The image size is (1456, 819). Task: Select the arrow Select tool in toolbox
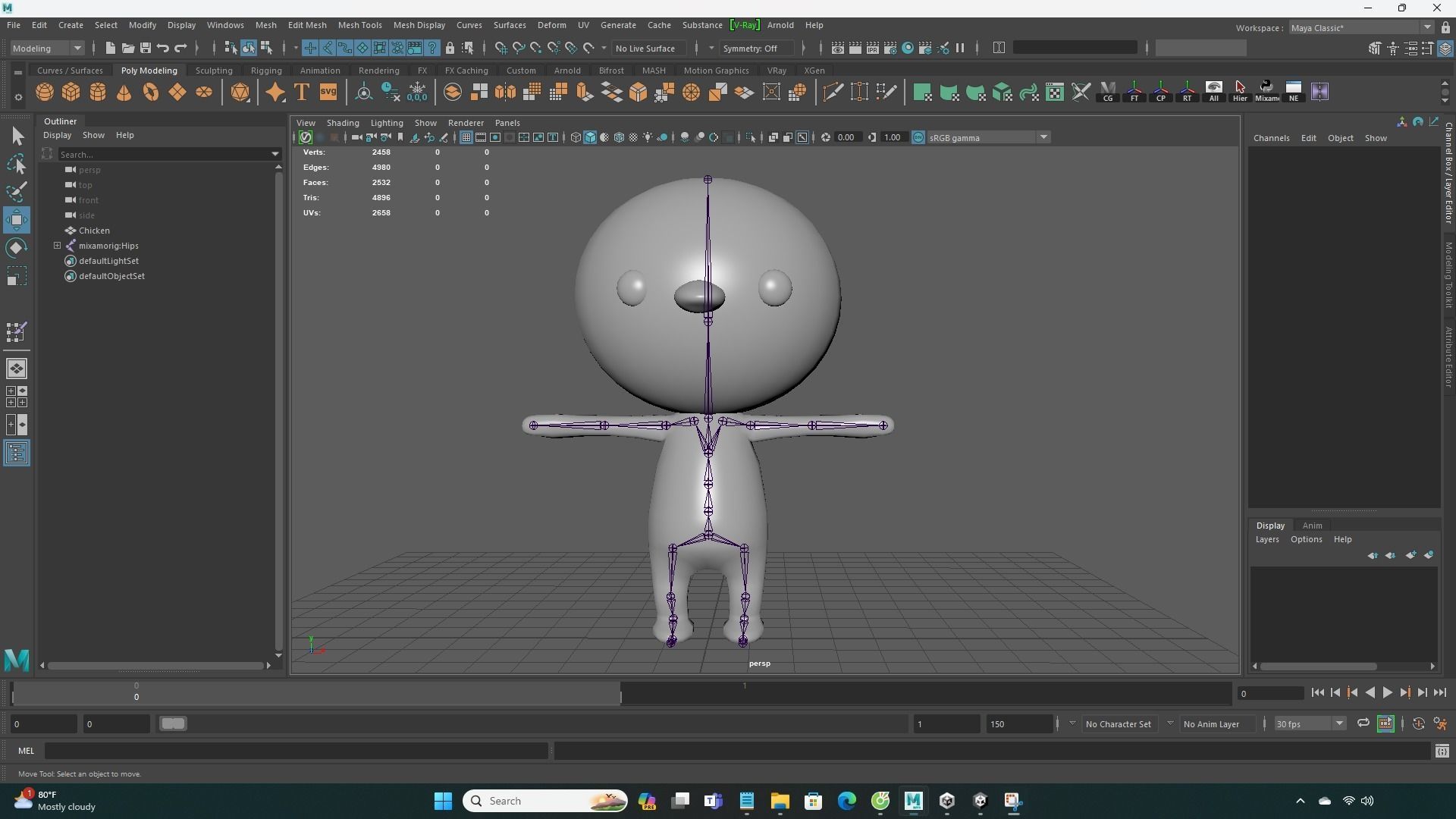(17, 136)
